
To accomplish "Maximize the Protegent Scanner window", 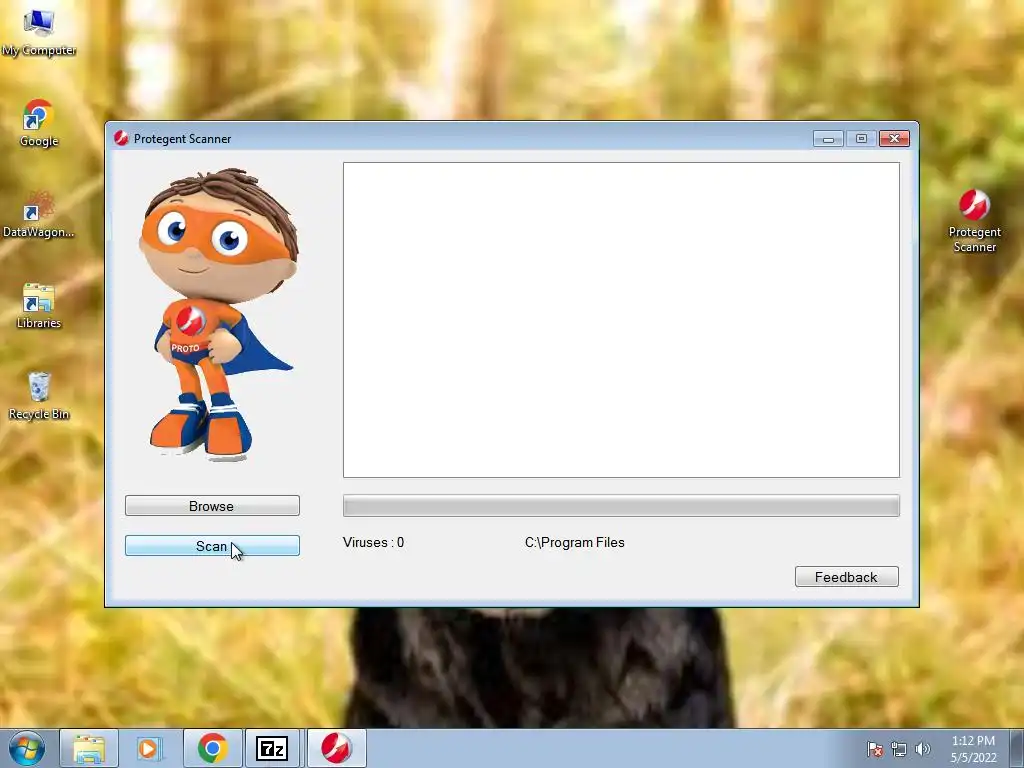I will tap(861, 138).
